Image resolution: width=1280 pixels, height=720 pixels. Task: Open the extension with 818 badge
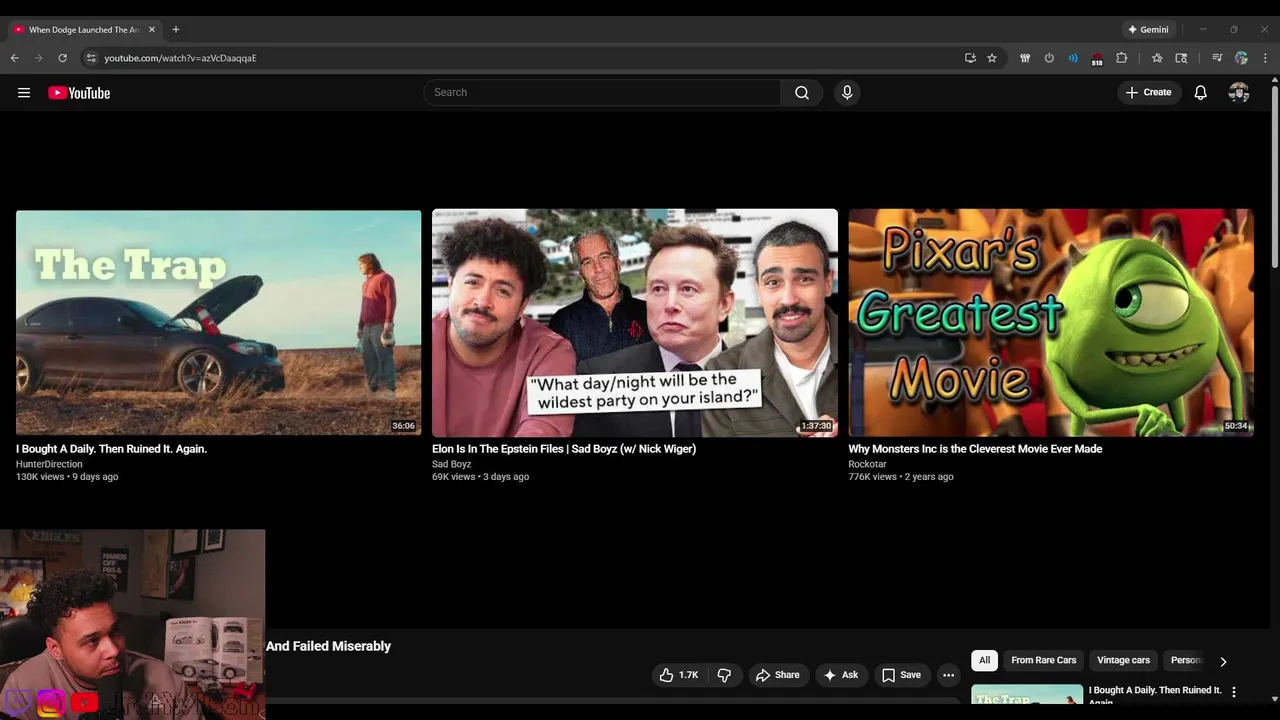click(x=1097, y=59)
